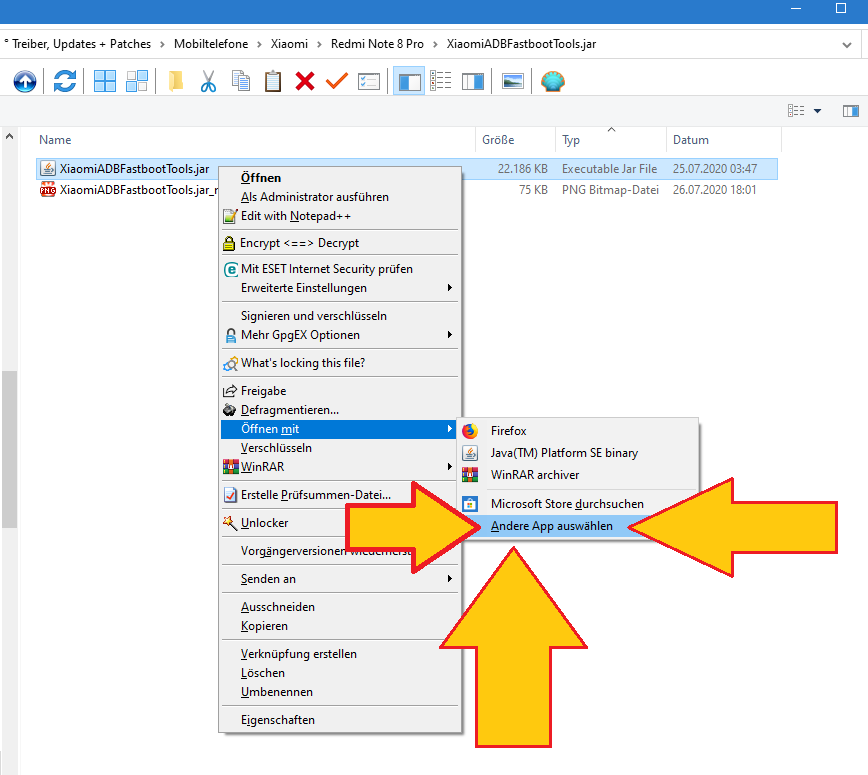
Task: Choose WinRAR archiver in submenu
Action: 578,475
